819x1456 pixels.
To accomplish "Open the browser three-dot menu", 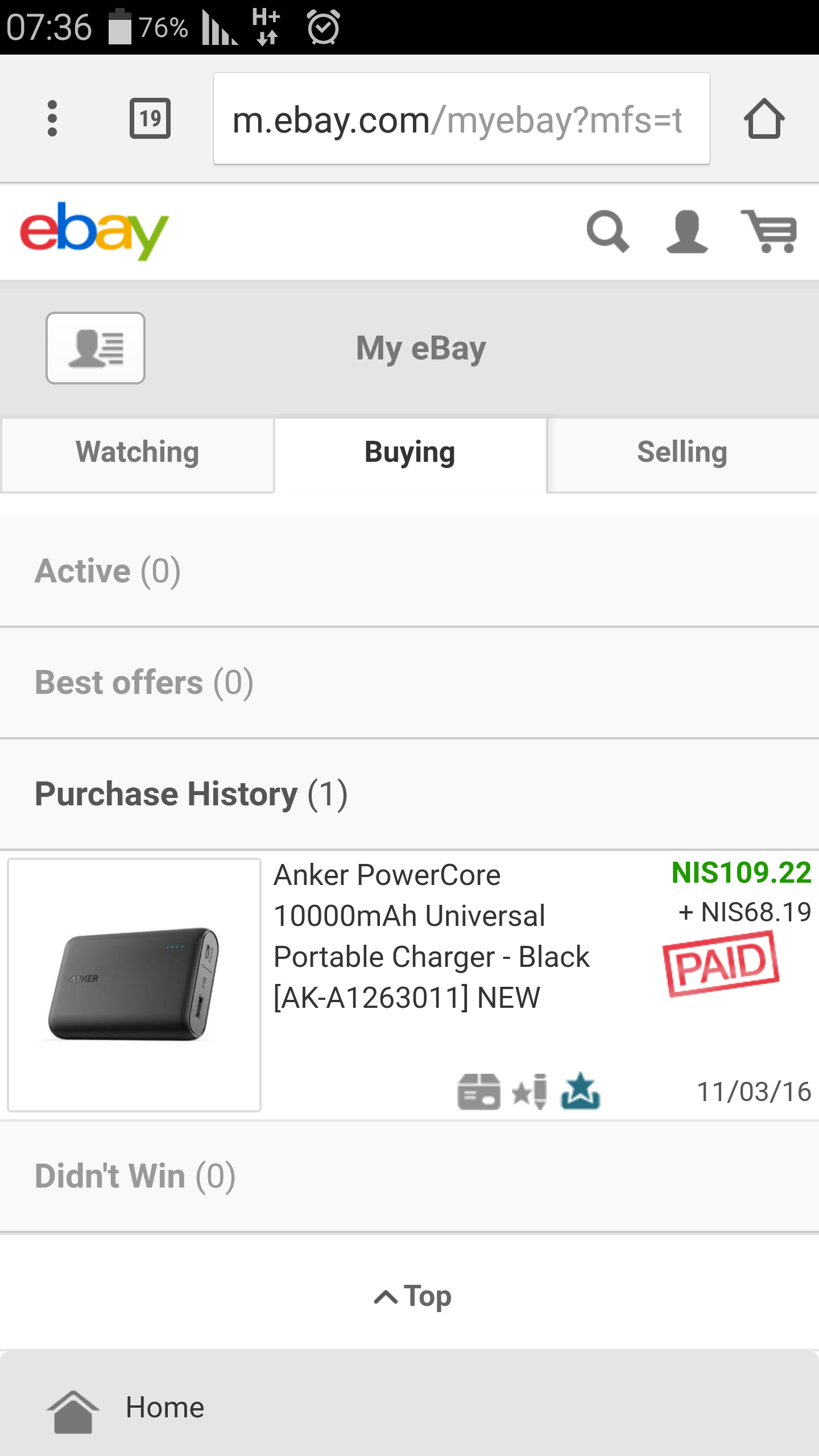I will pyautogui.click(x=52, y=119).
